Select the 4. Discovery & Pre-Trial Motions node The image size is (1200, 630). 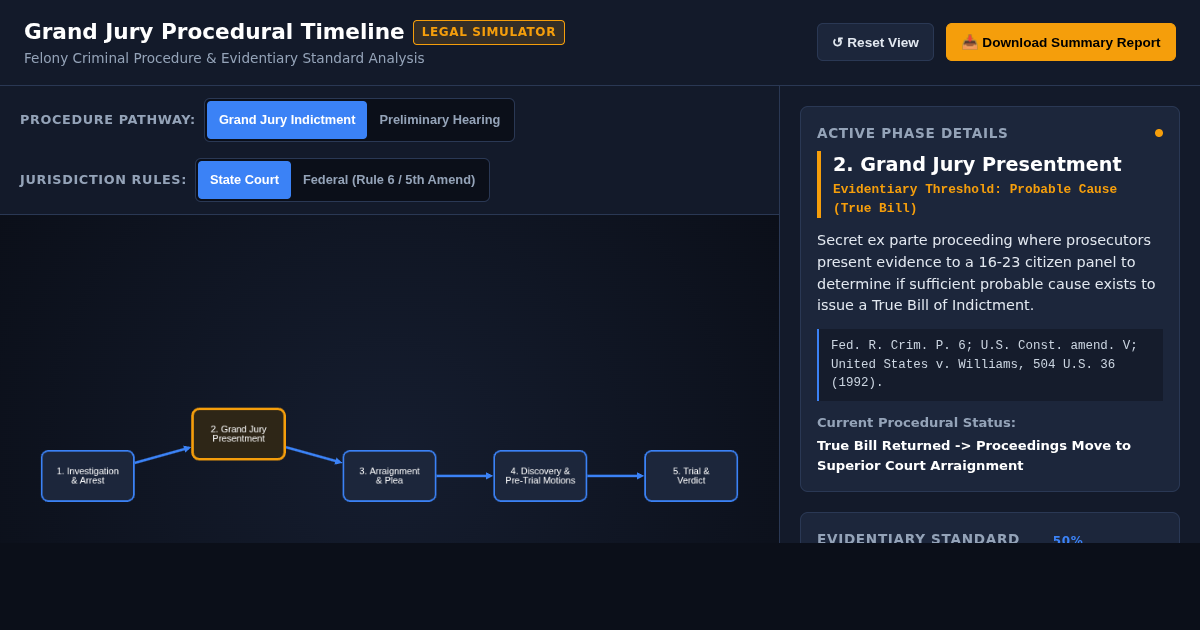coord(540,476)
